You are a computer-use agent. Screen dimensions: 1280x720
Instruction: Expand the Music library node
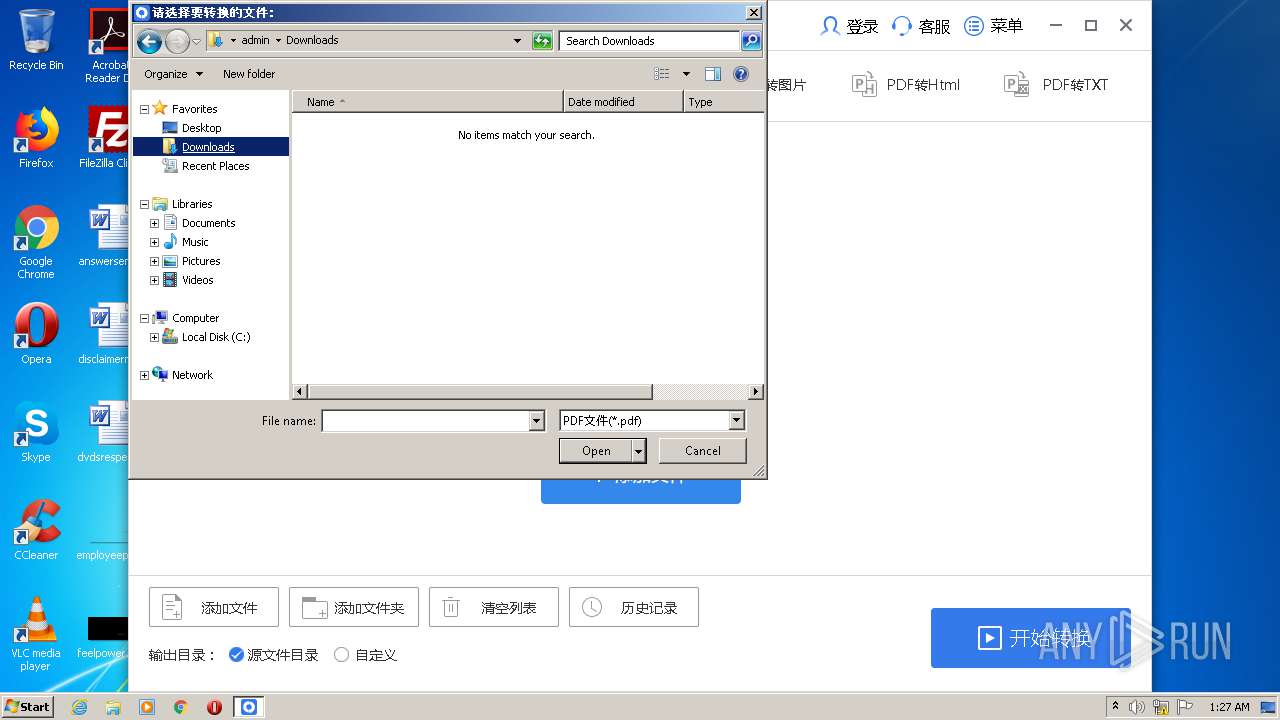(154, 242)
